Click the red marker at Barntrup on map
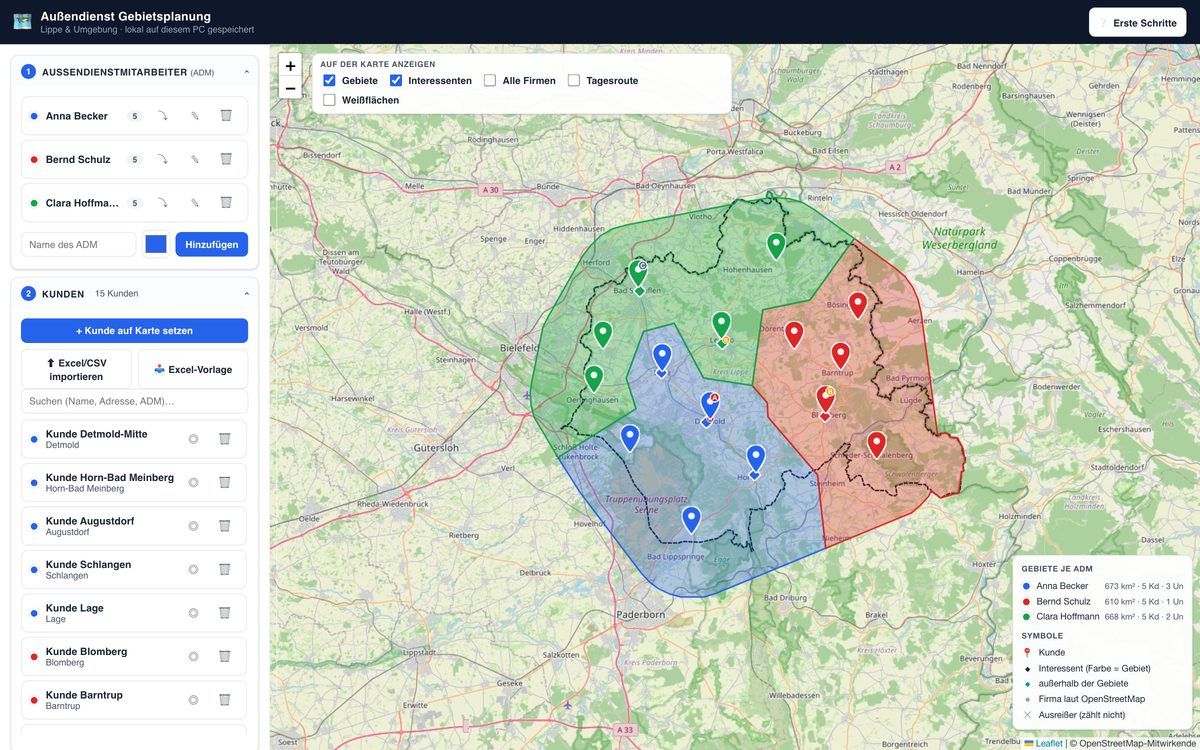 point(841,354)
